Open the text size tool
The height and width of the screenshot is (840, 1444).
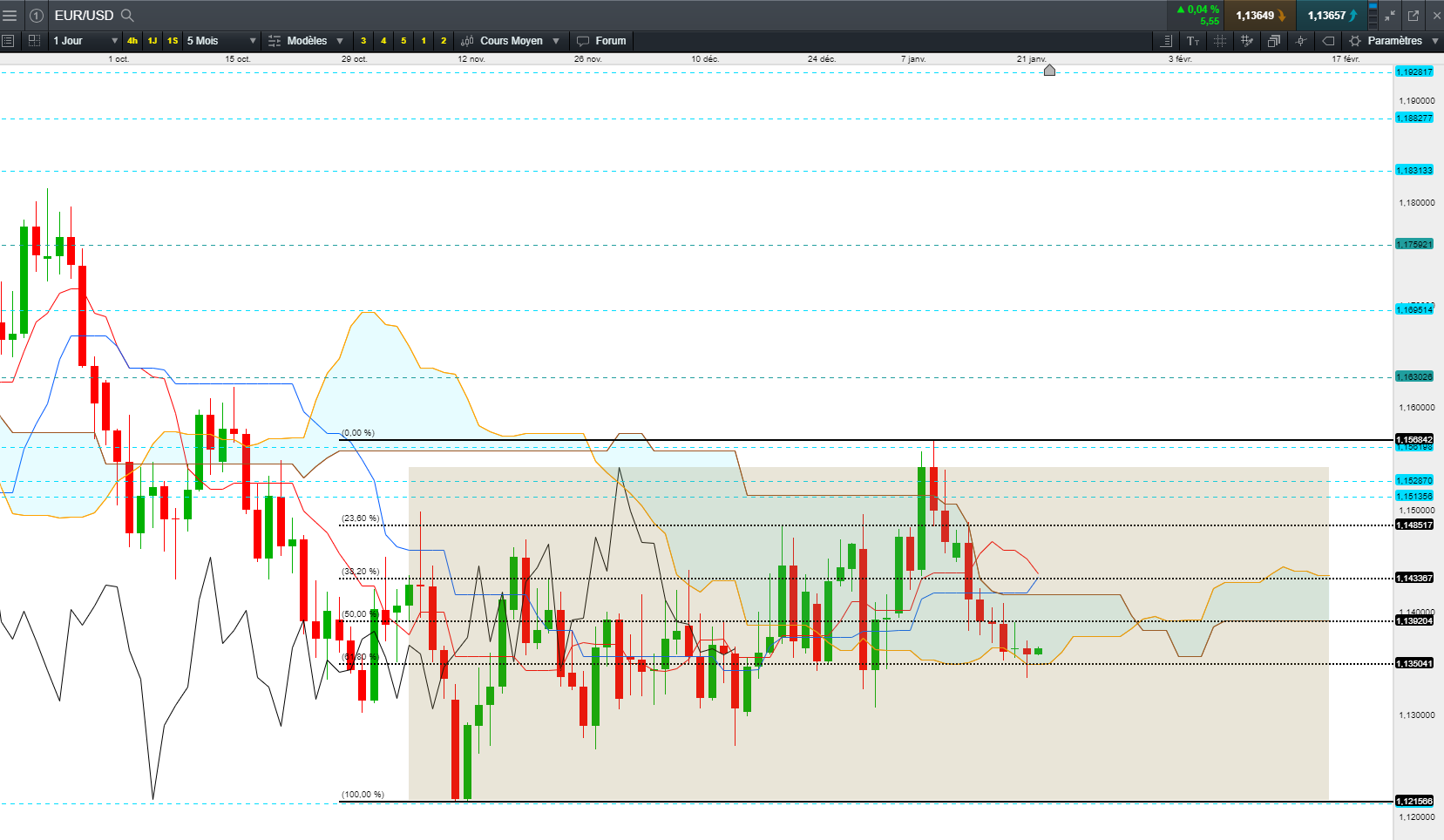(1193, 41)
